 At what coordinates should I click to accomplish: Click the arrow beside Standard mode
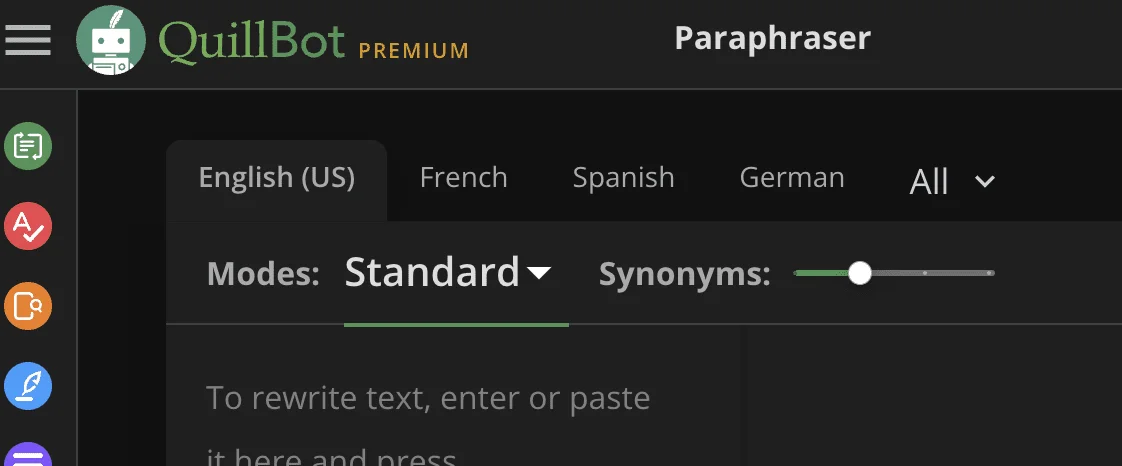click(x=539, y=273)
